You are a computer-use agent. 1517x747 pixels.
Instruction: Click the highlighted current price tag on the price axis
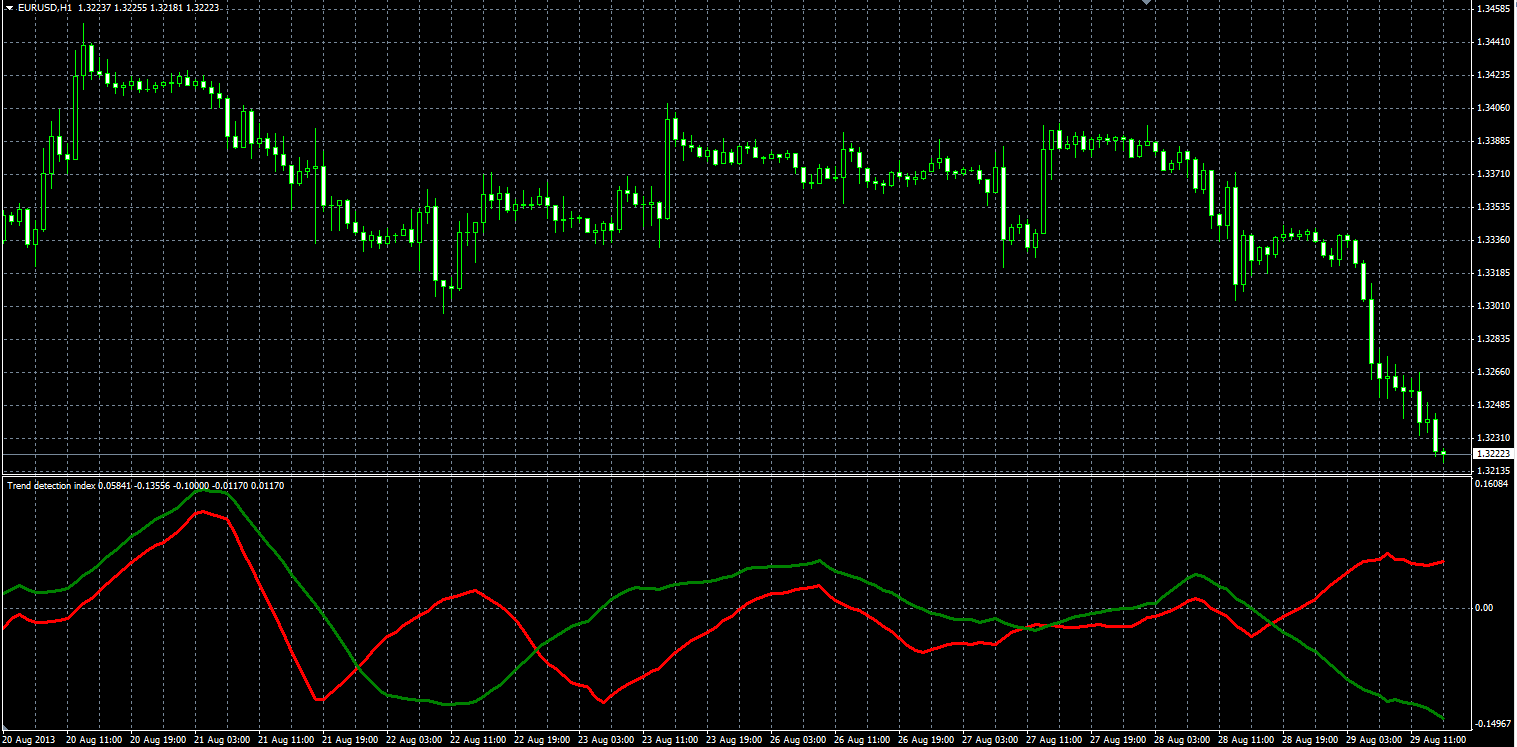(1492, 454)
